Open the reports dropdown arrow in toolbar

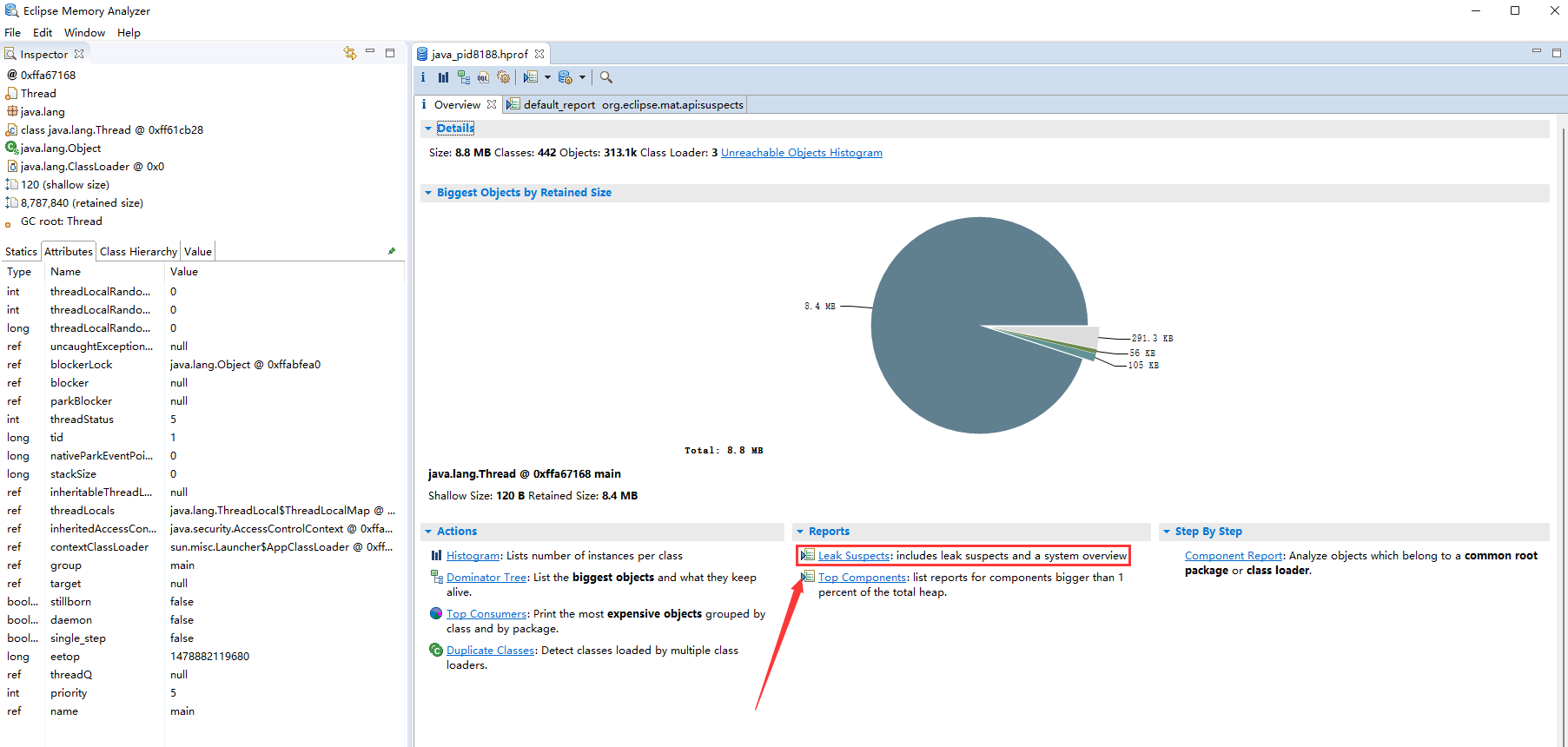point(547,77)
